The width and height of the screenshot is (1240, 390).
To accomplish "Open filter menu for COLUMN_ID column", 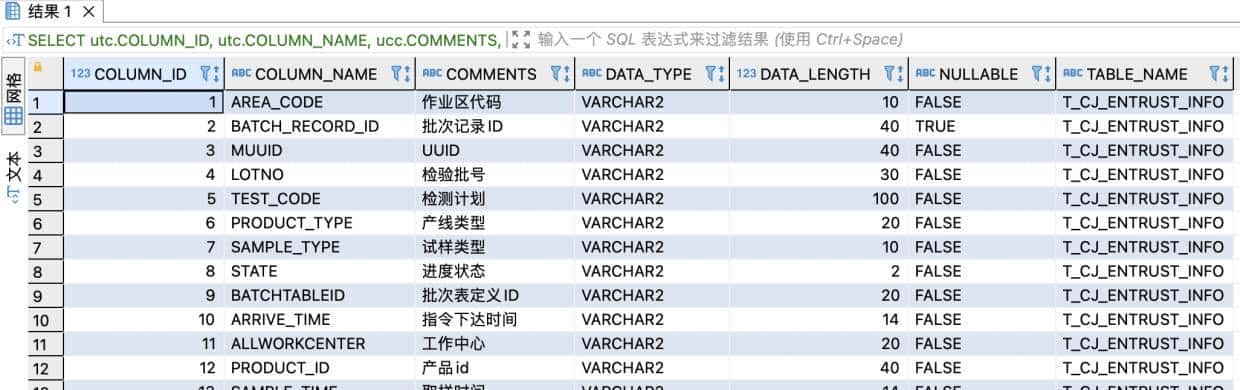I will coord(209,74).
